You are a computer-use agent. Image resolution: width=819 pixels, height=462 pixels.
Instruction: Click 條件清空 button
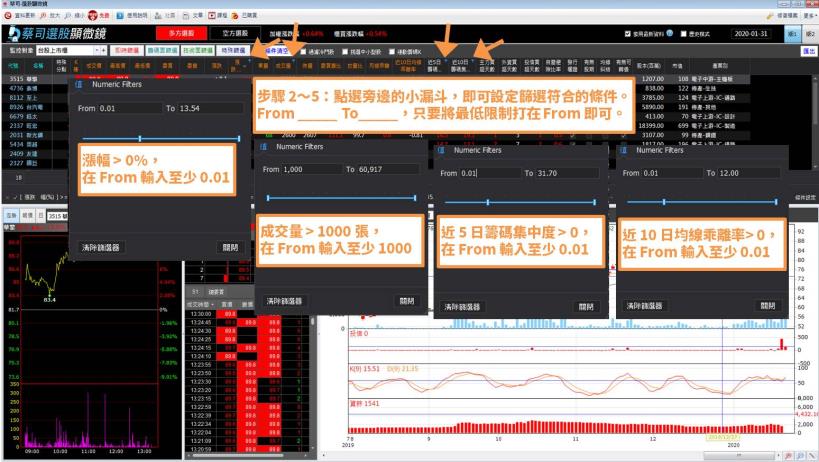tap(276, 51)
